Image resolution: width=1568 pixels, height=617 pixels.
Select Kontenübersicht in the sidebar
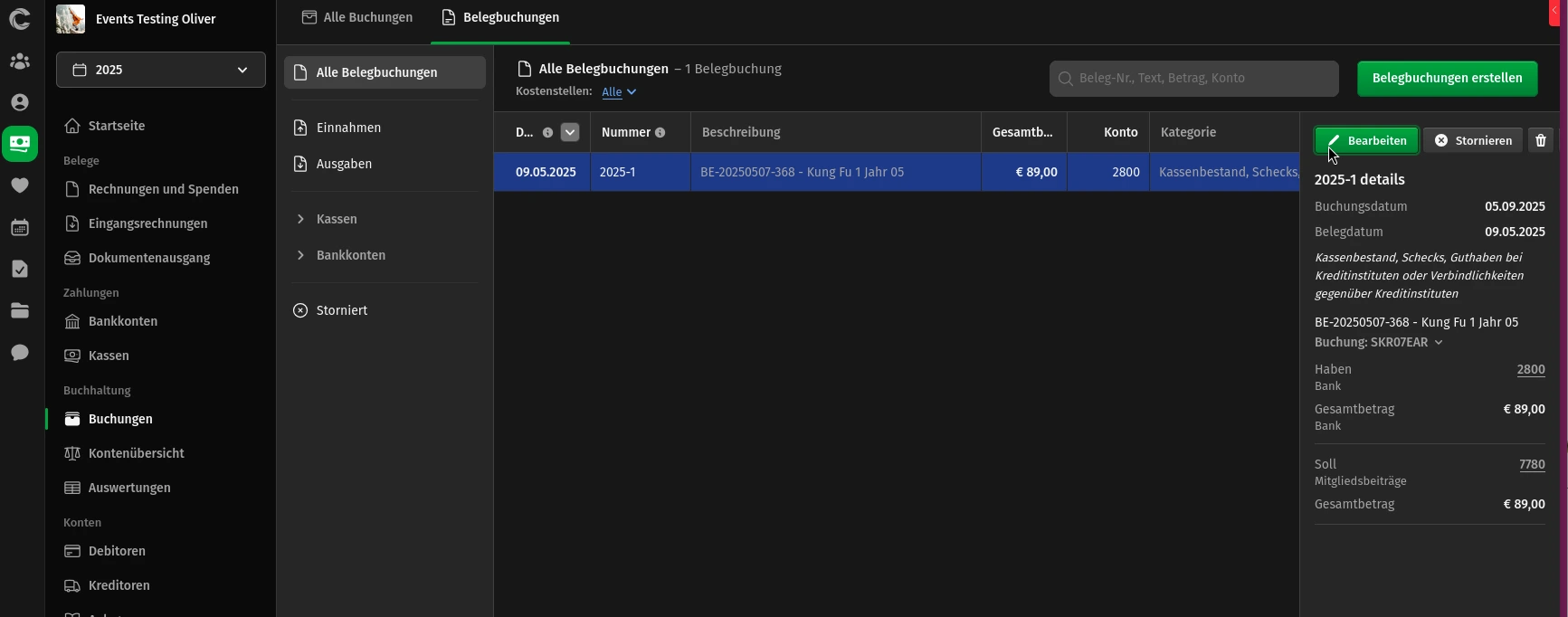pyautogui.click(x=136, y=453)
